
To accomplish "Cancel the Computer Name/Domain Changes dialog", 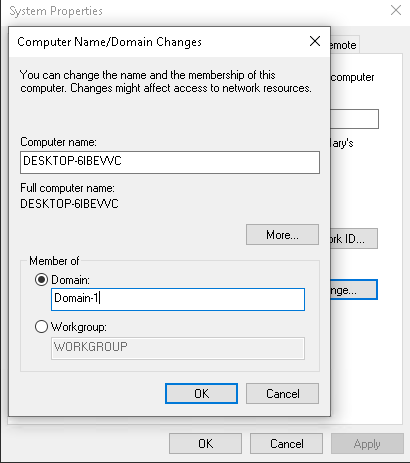I will point(282,393).
